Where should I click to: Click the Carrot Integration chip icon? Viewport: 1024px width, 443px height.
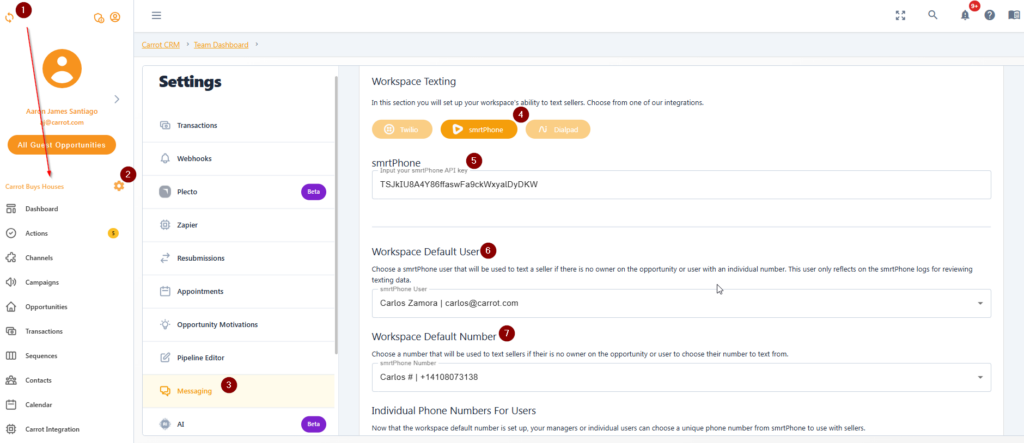click(x=10, y=429)
